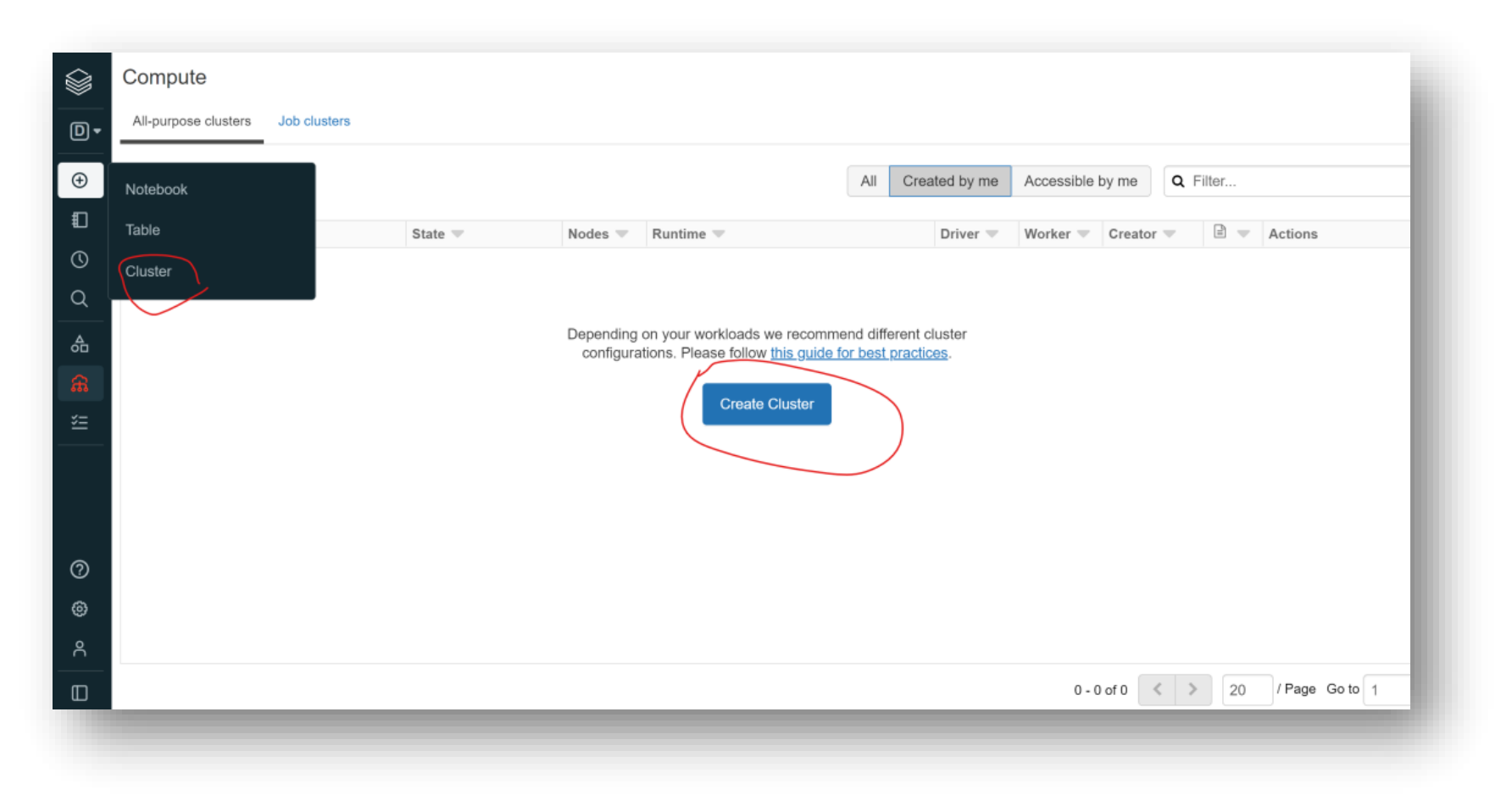Open the Workspace icon in sidebar
The width and height of the screenshot is (1512, 812).
click(x=80, y=220)
